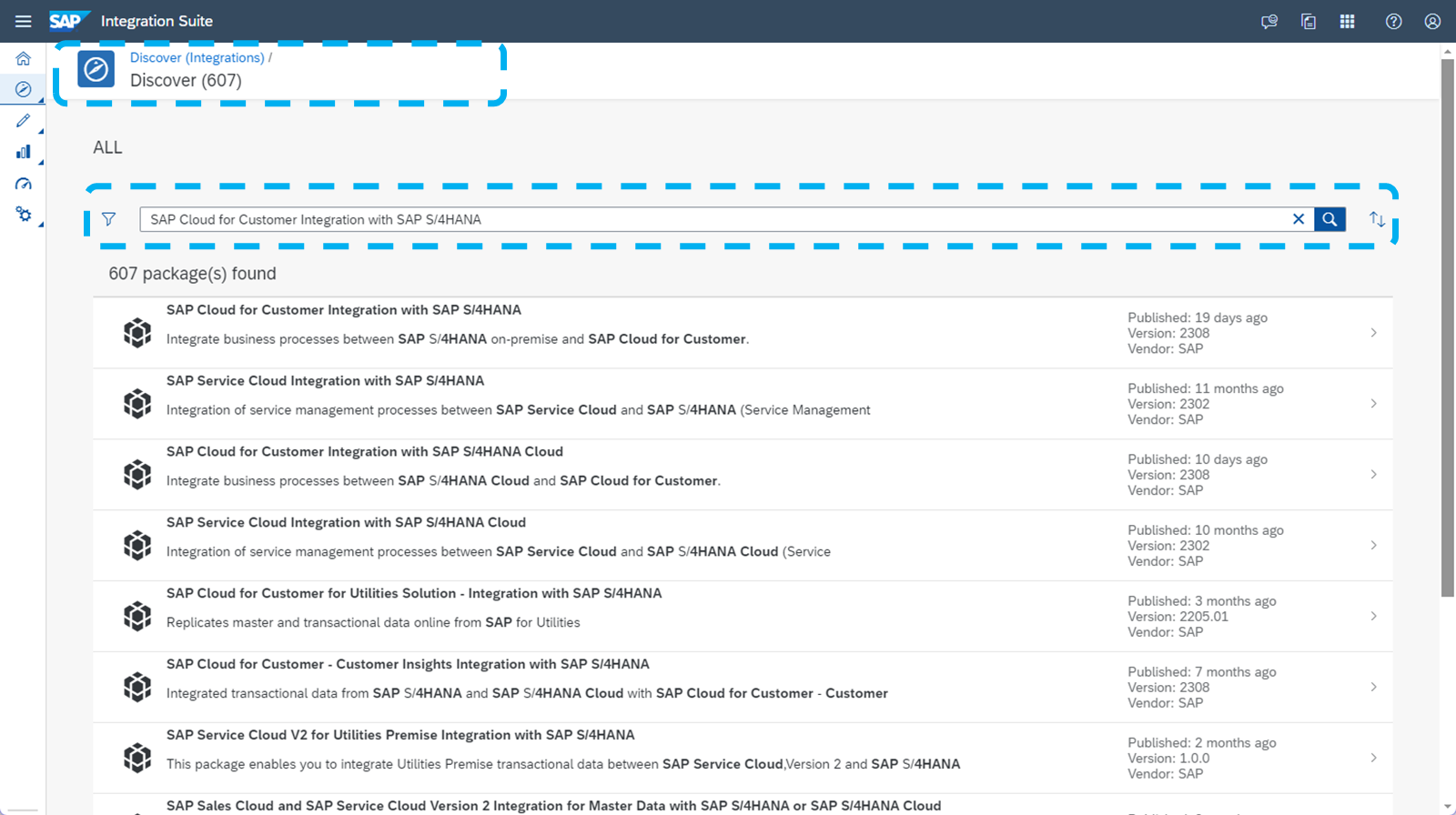Open SAP Sales Cloud and SAP Service Cloud Version 2 title
1456x815 pixels.
554,806
